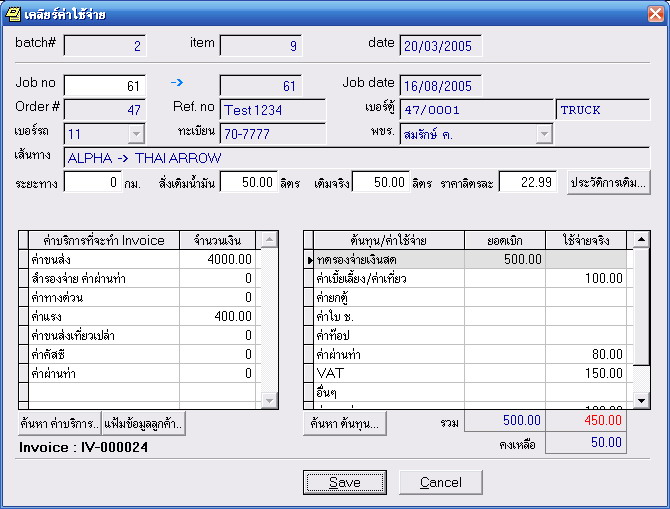Click scroll down arrow of cost grid
670x509 pixels.
pos(641,400)
